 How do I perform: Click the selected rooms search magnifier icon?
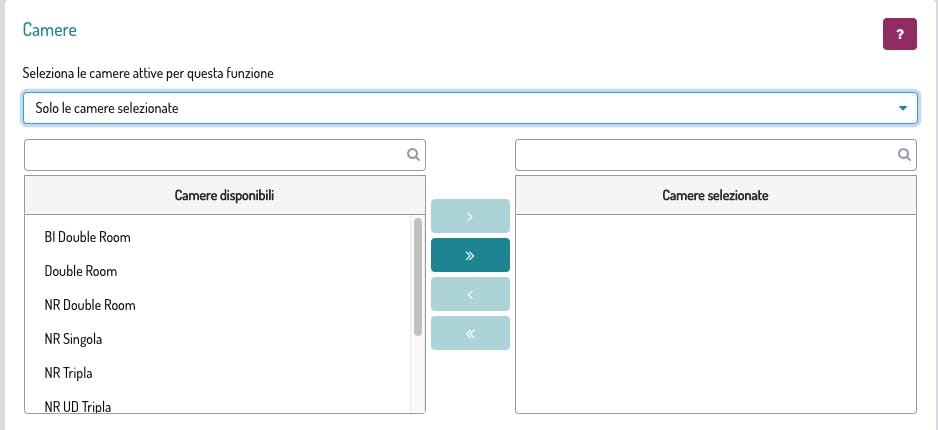(903, 155)
